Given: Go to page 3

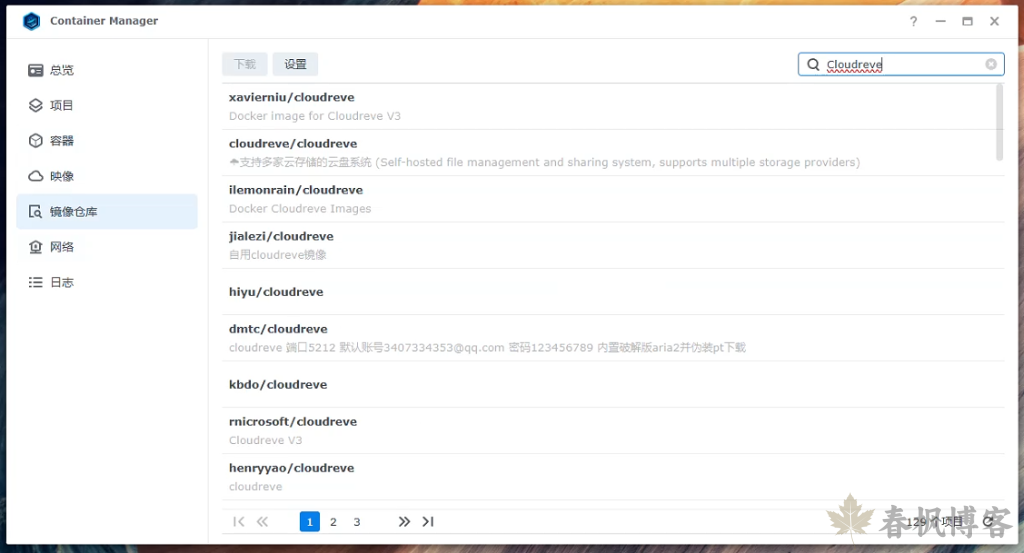Looking at the screenshot, I should [357, 522].
